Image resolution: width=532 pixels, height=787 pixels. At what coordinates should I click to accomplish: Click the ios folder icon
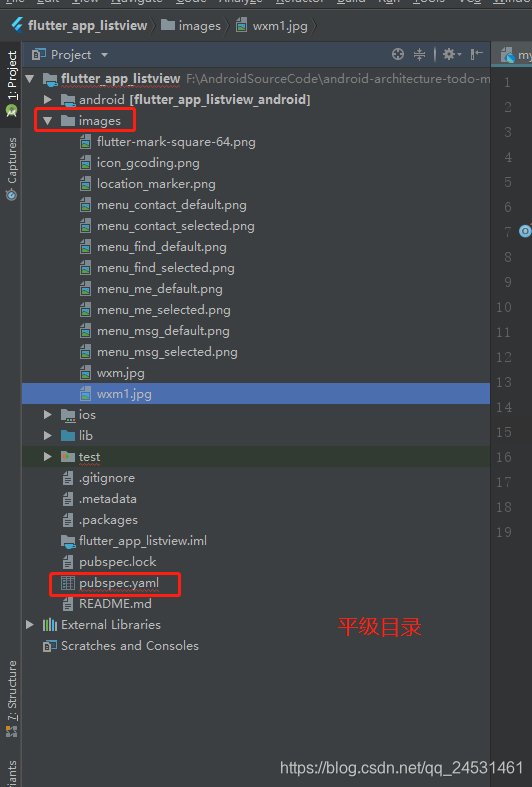[68, 415]
